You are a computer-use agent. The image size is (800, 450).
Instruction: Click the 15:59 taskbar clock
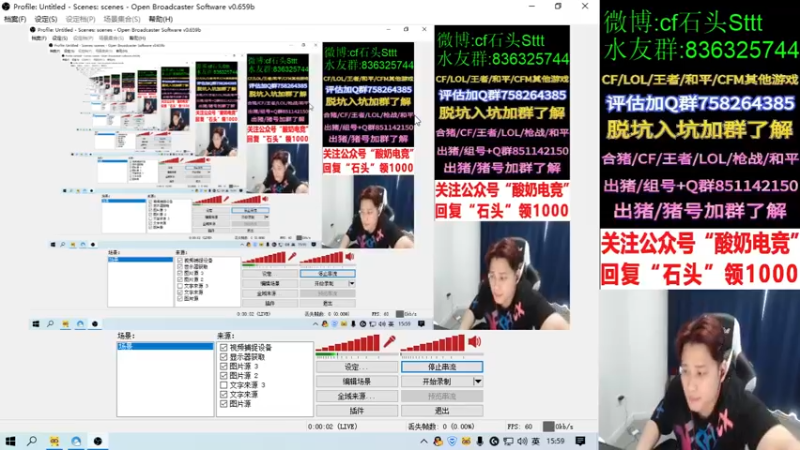click(x=555, y=441)
